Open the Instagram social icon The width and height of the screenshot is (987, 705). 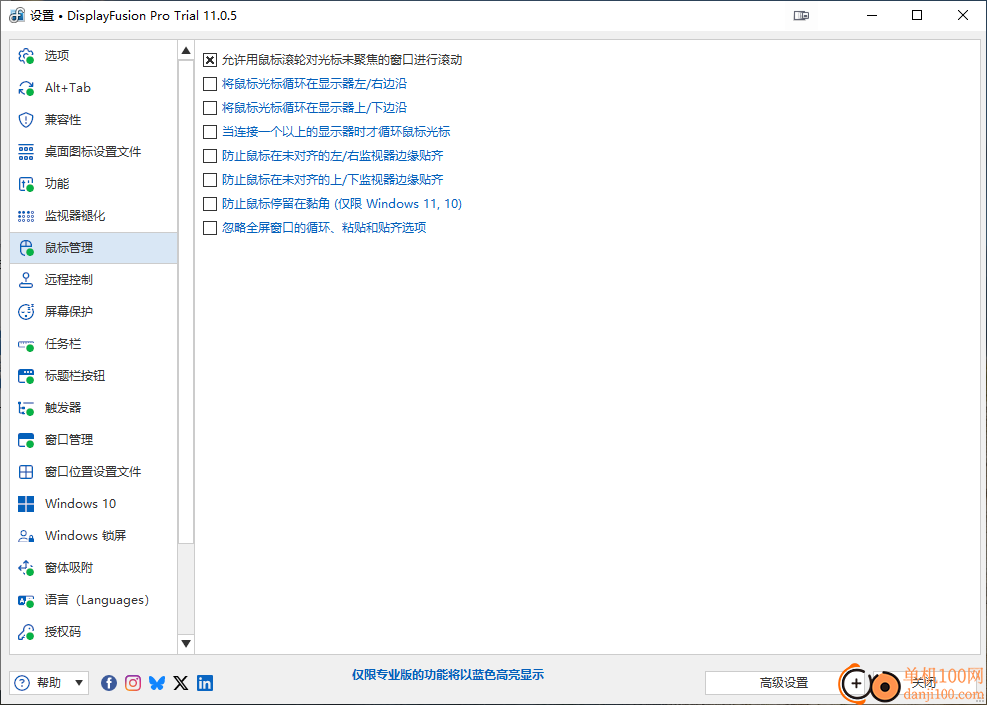(x=133, y=682)
